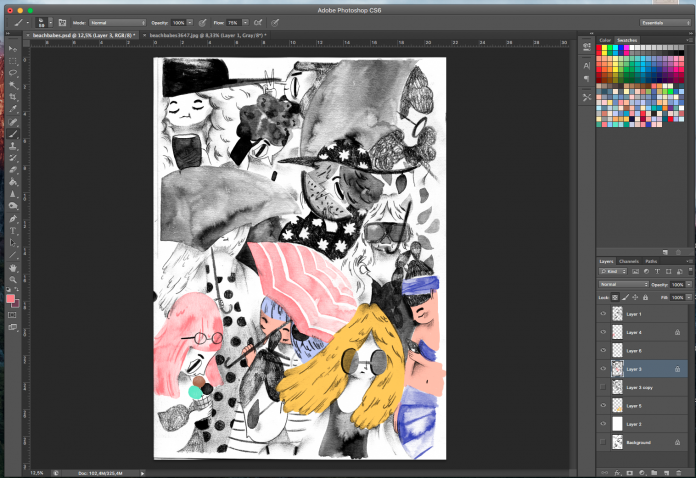The width and height of the screenshot is (696, 478).
Task: Hide Layer 2 with its eye icon
Action: coord(603,424)
